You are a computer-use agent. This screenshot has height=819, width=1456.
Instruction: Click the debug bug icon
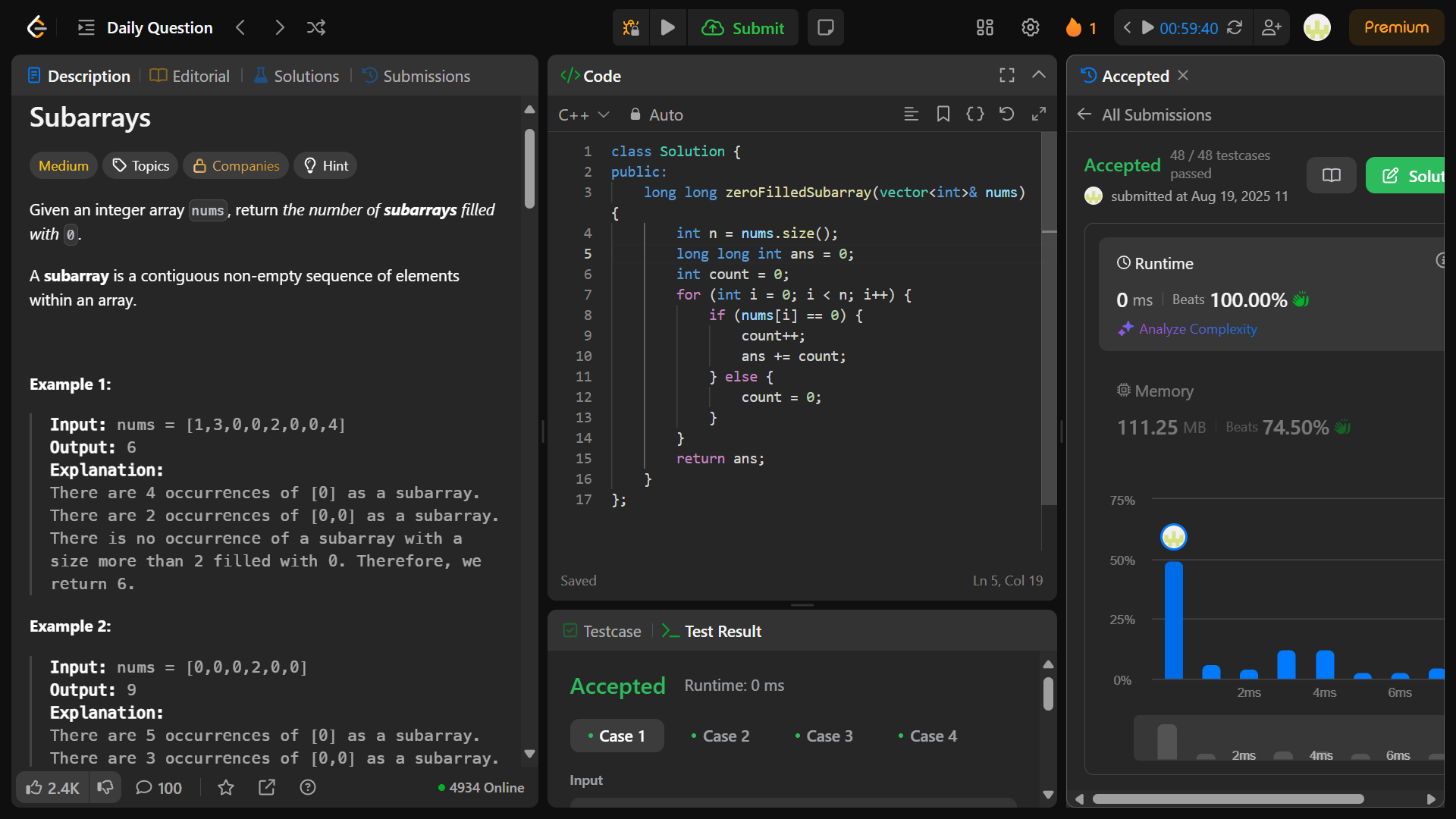pyautogui.click(x=631, y=28)
